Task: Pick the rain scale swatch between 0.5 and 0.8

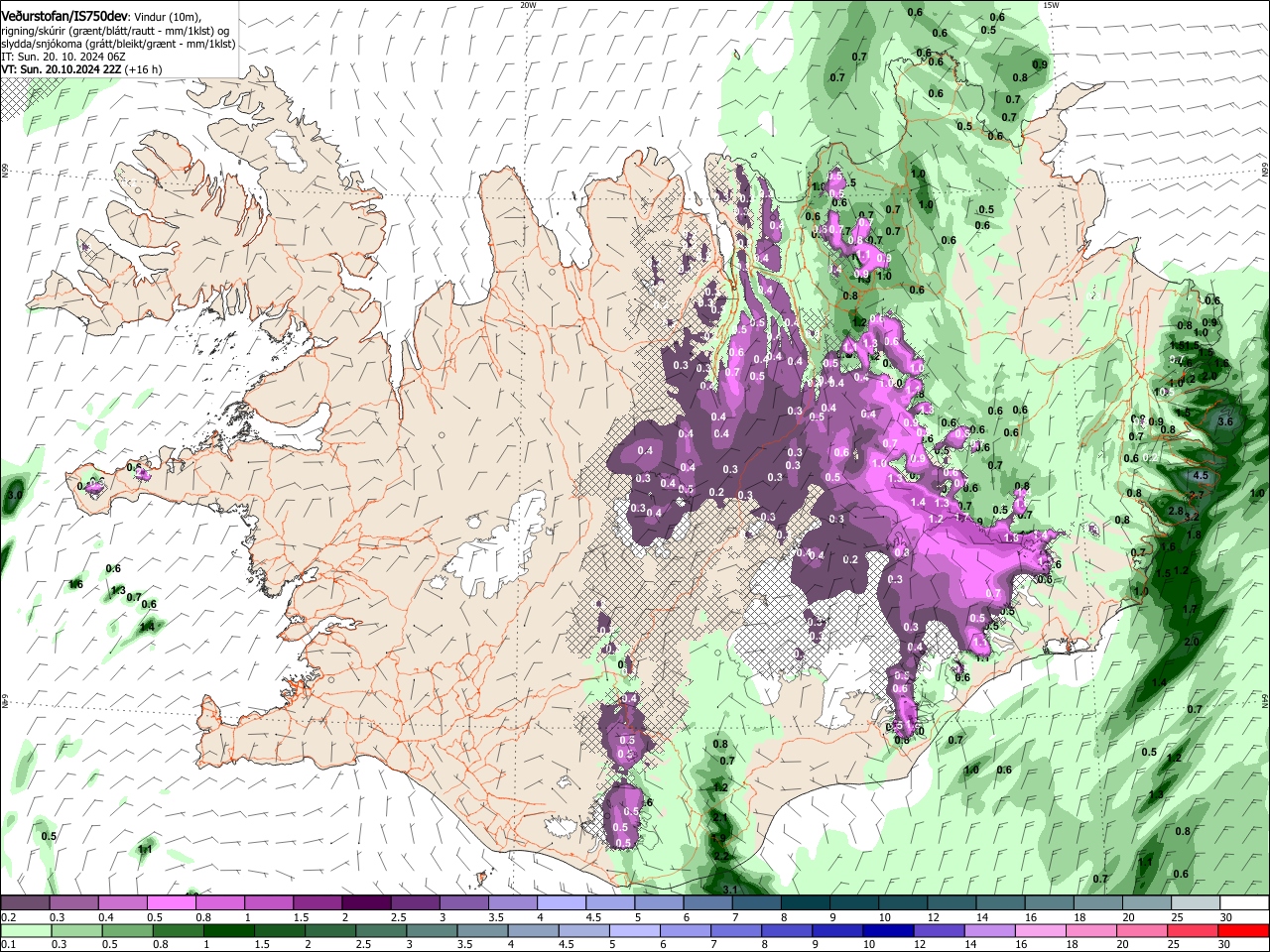Action: (127, 931)
